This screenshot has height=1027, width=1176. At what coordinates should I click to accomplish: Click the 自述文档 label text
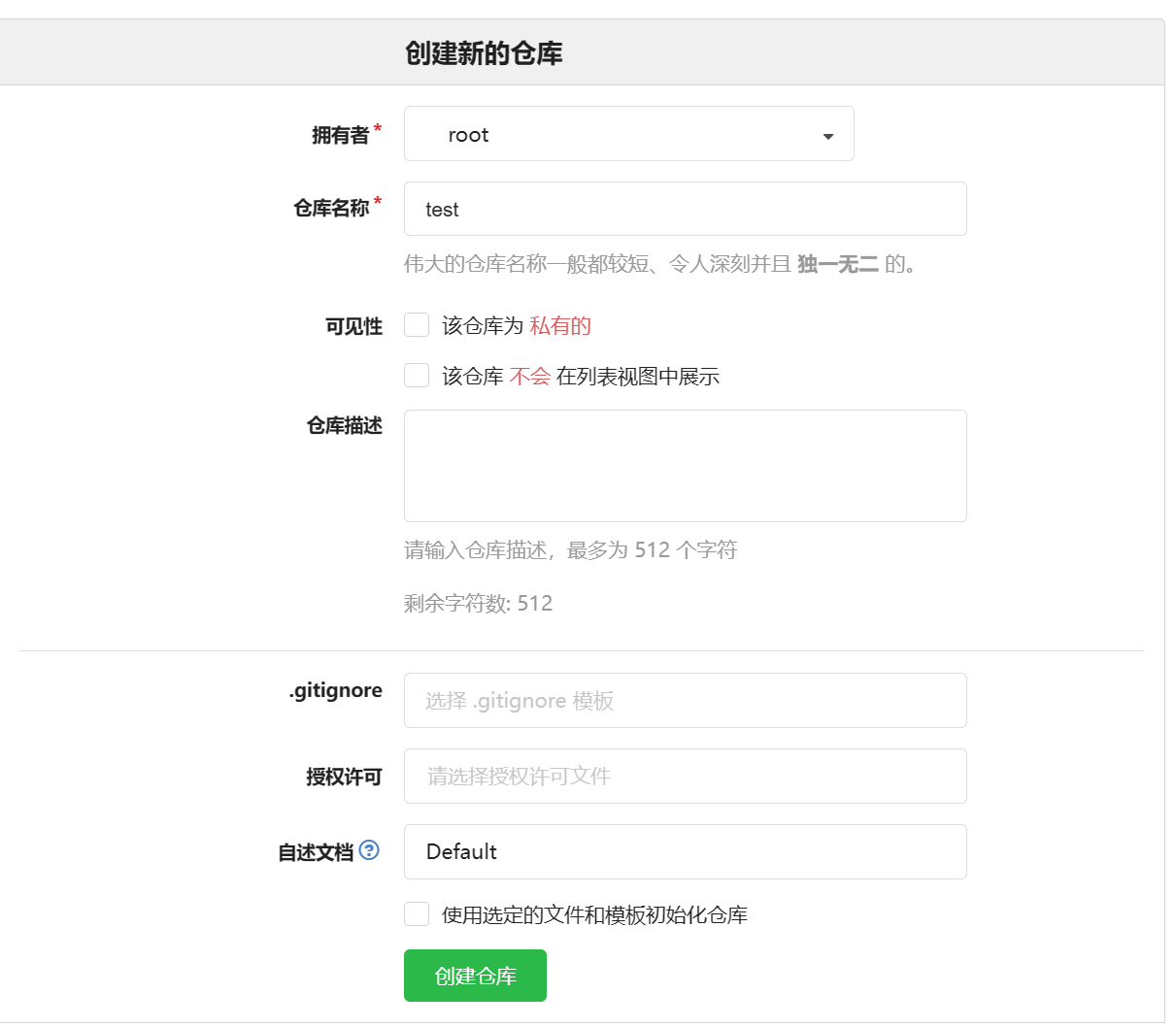316,852
